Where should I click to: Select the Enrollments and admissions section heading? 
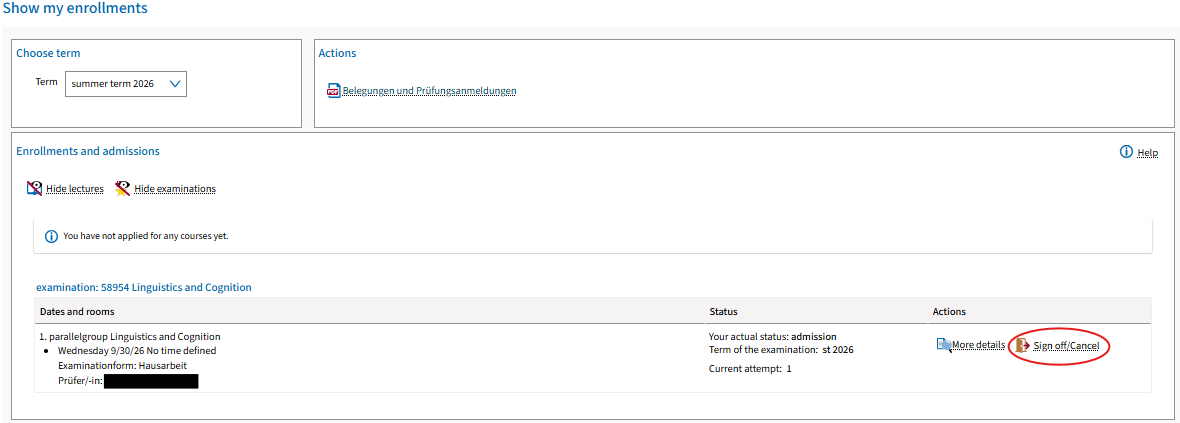click(88, 151)
